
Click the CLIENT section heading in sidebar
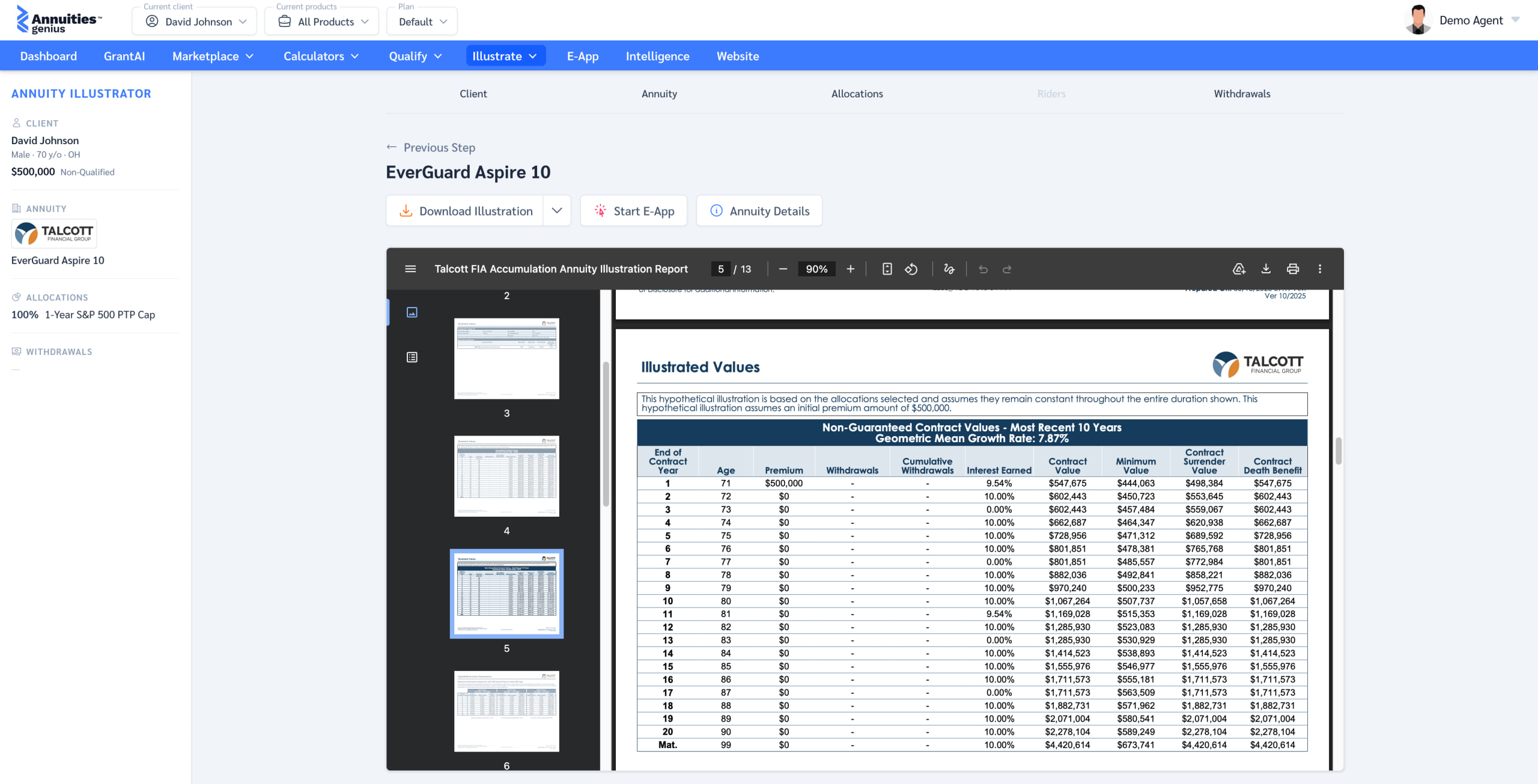tap(42, 123)
